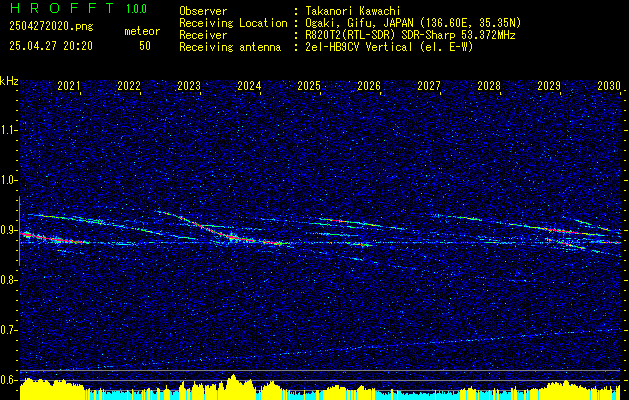The width and height of the screenshot is (629, 400).
Task: Click the HROFFT title text
Action: pyautogui.click(x=62, y=8)
